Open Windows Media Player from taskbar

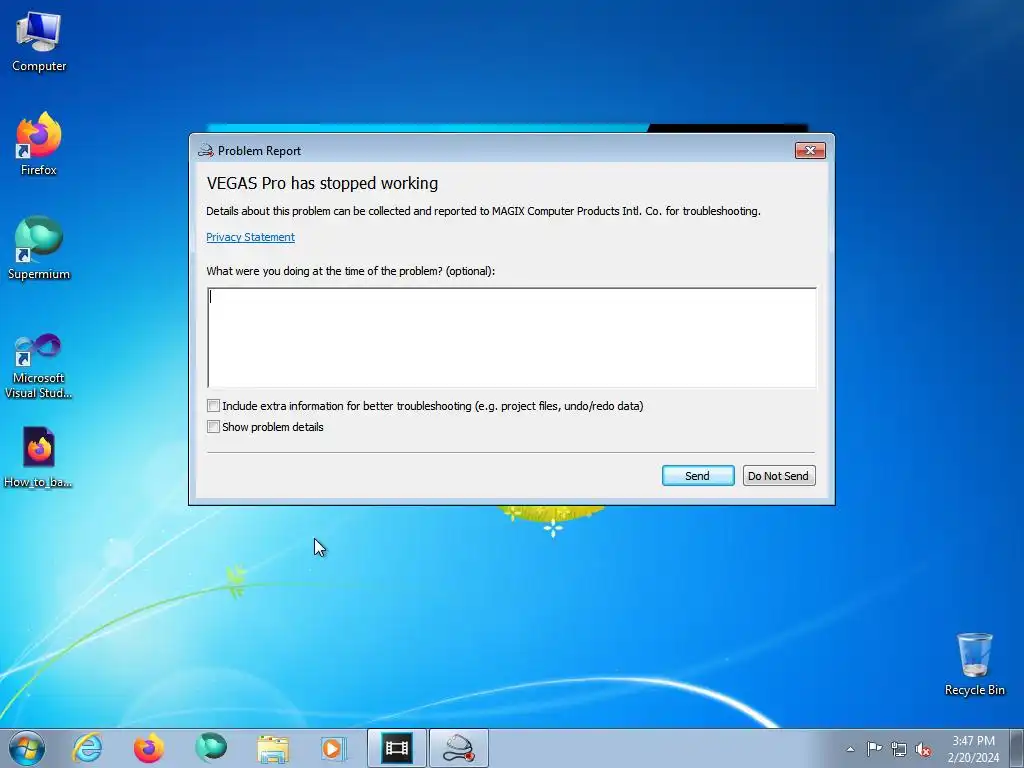click(x=334, y=748)
